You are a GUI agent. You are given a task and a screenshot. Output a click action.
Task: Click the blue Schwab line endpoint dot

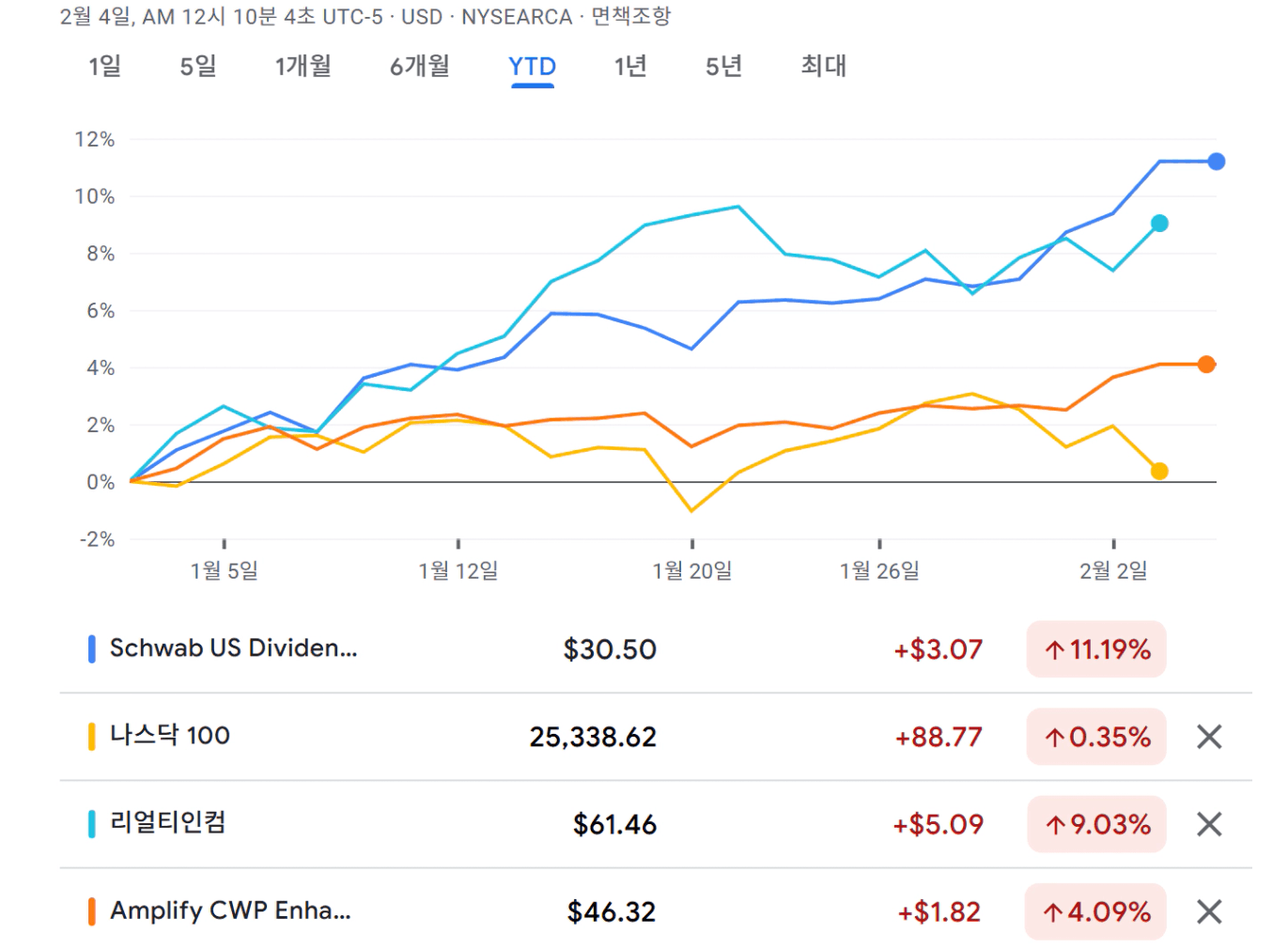1216,162
